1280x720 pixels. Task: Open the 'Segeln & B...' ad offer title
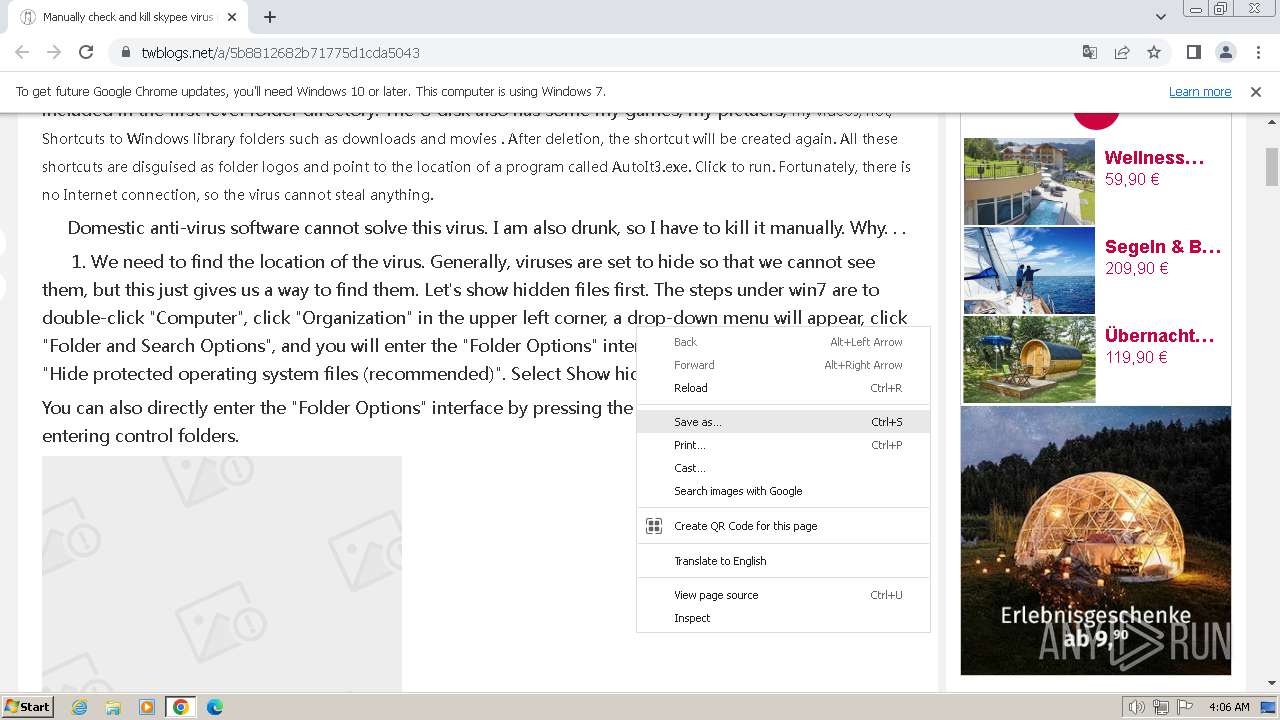[x=1163, y=247]
